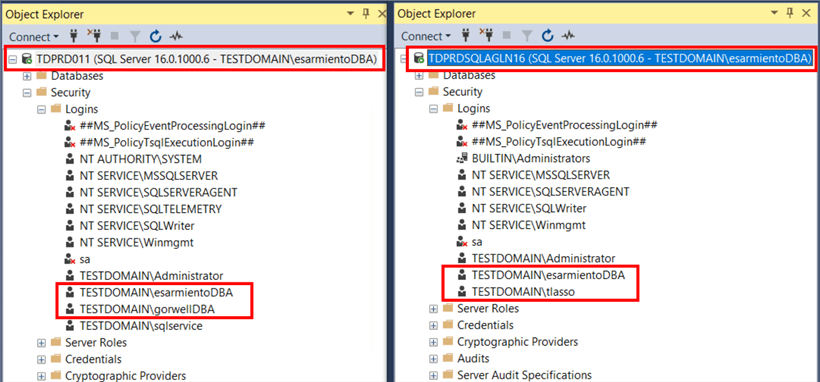Select NT SERVICE\SQLSERVERAGENT login on TDPRDSQLAGLN16
This screenshot has height=382, width=820.
tap(551, 192)
